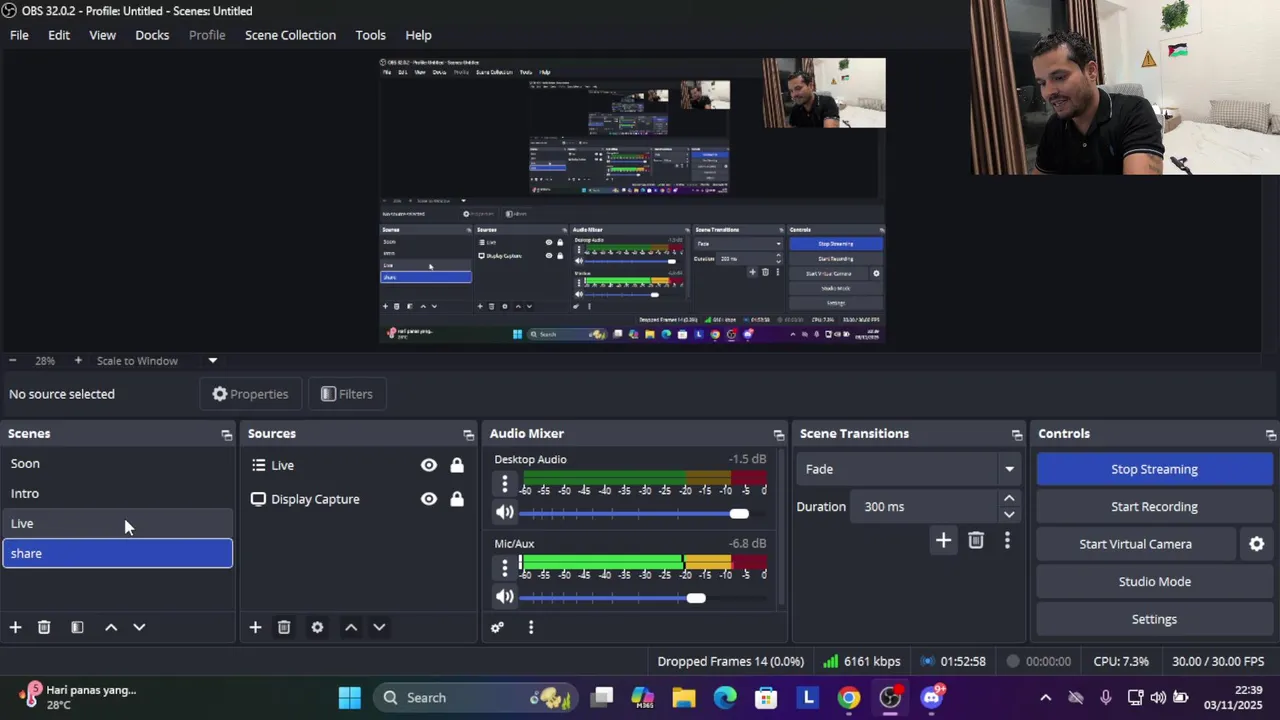1280x720 pixels.
Task: Open OBS Studio from taskbar
Action: (x=890, y=698)
